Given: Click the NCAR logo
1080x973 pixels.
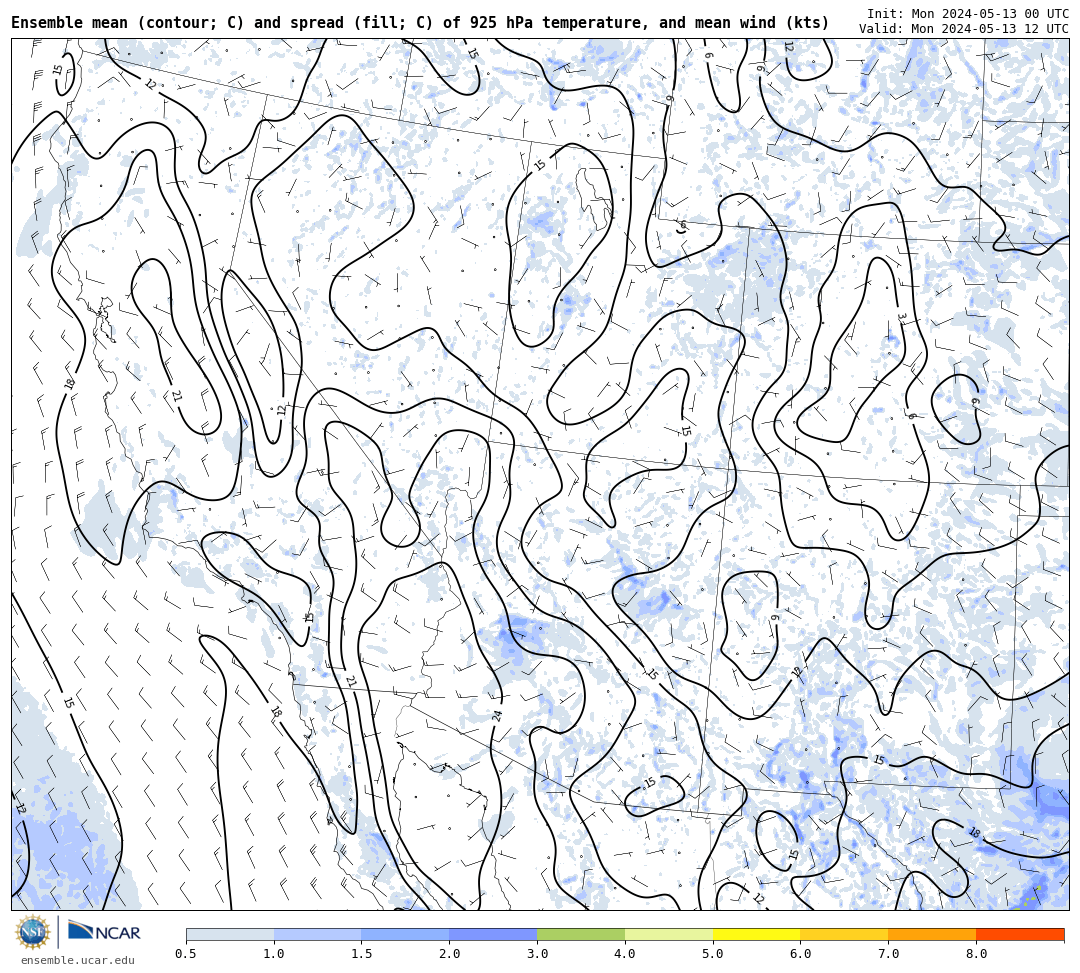Looking at the screenshot, I should coord(104,932).
